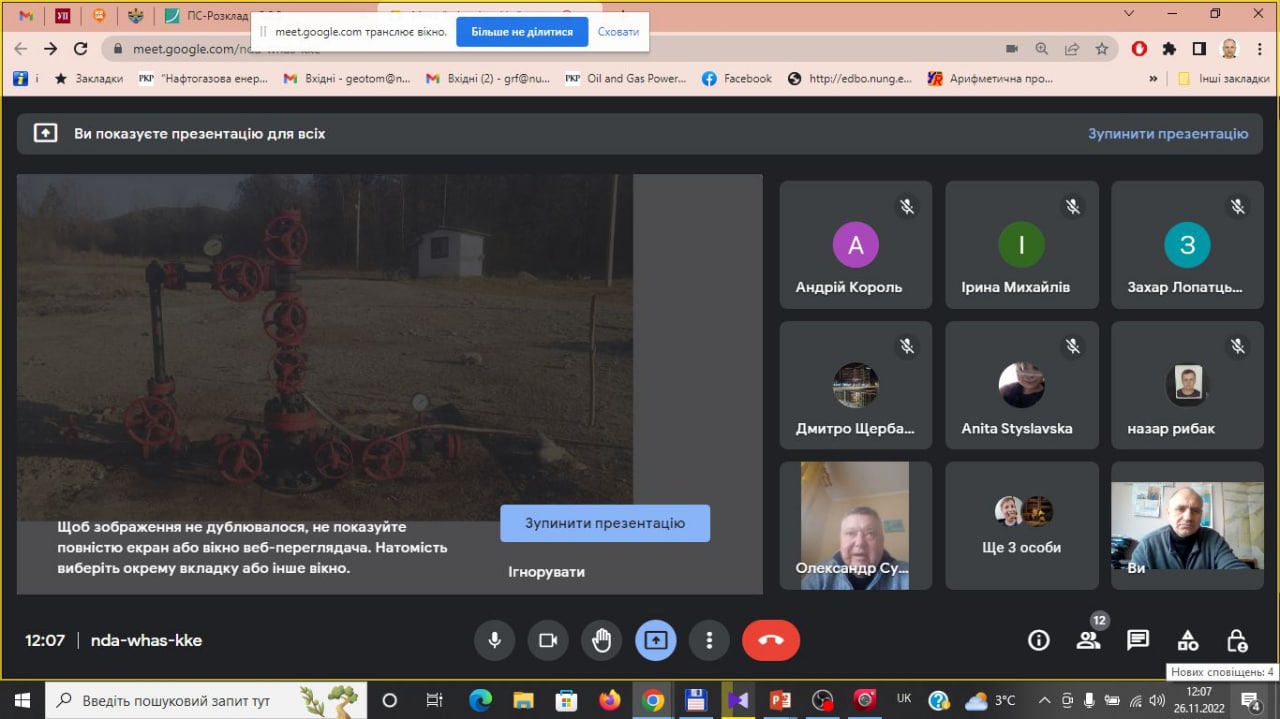The image size is (1280, 719).
Task: Select Ірина Михайлів participant tile
Action: 1021,244
